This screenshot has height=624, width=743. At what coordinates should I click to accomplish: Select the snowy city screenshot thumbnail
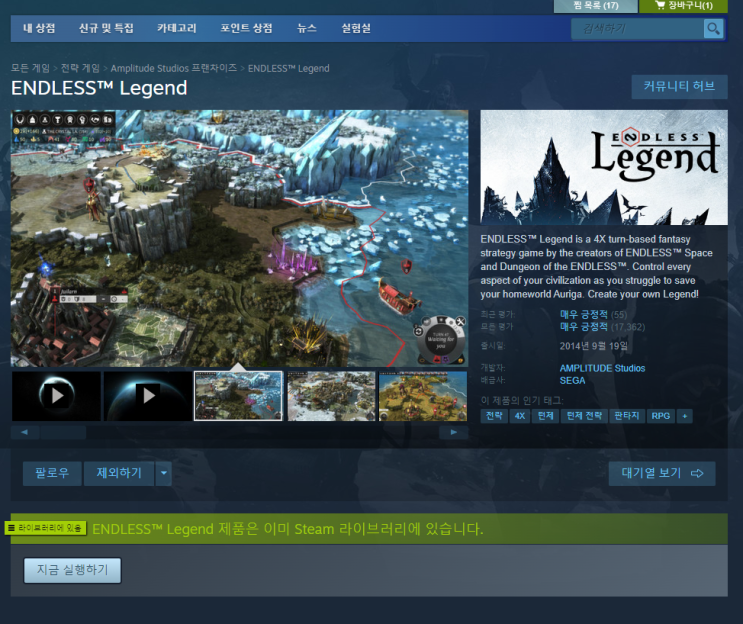[x=331, y=396]
